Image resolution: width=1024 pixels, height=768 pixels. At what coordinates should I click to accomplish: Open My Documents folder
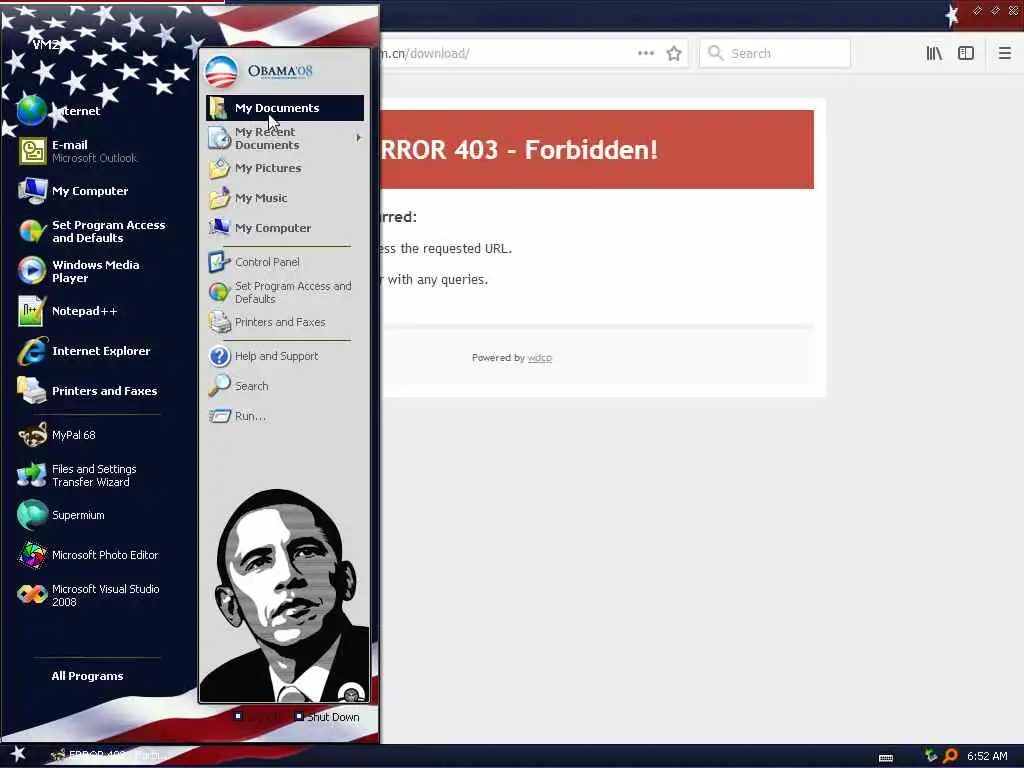click(285, 108)
